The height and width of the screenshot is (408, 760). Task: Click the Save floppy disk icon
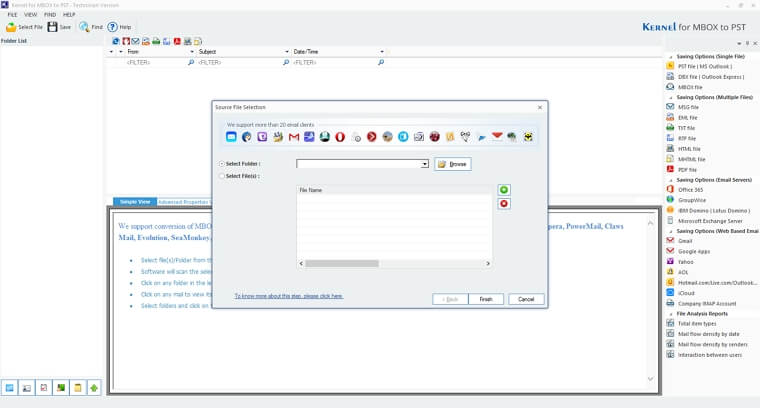click(52, 27)
